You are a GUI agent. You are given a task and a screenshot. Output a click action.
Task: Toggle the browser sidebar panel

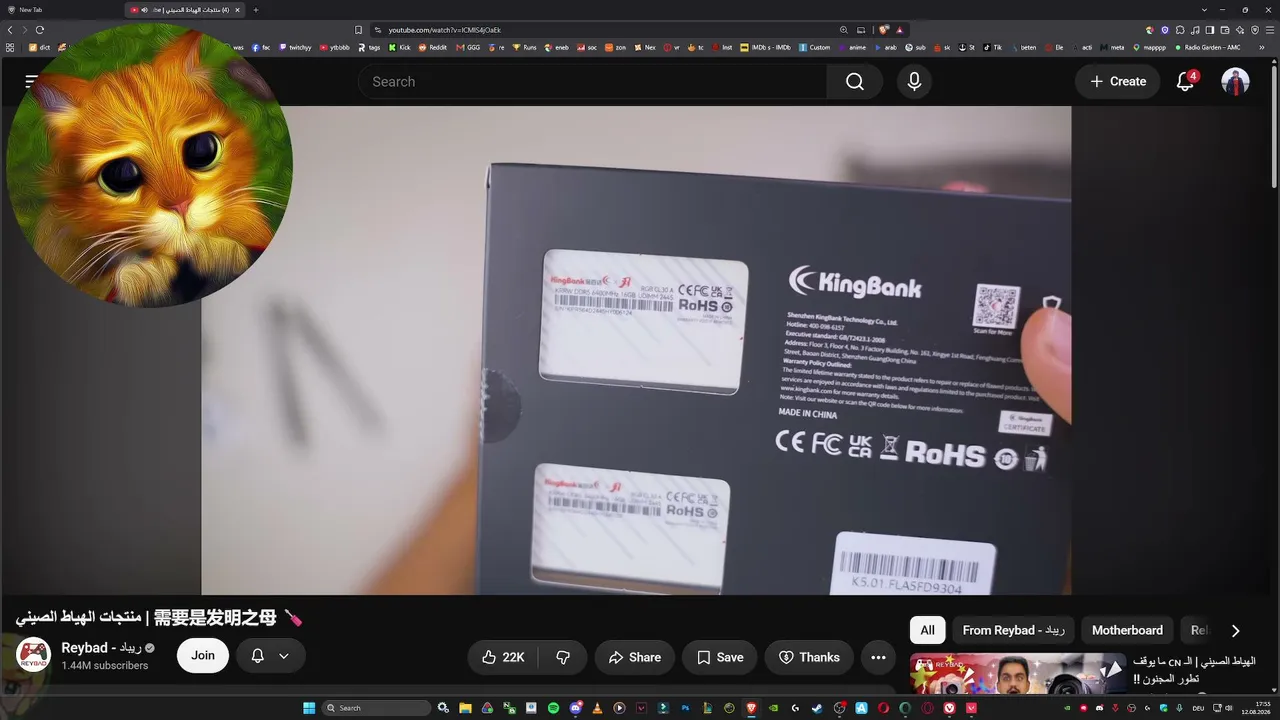click(1210, 30)
